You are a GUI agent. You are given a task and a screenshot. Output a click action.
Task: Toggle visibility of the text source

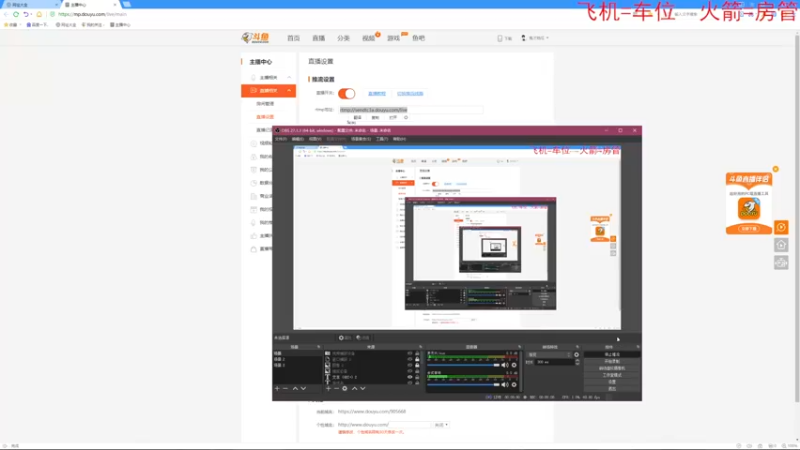coord(410,377)
